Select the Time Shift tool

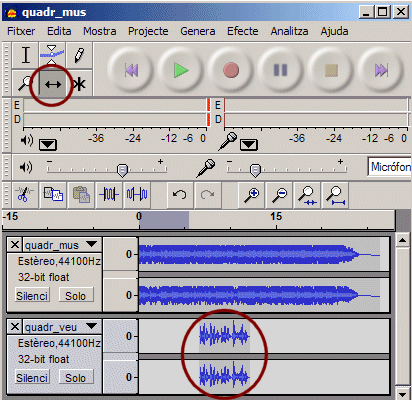(53, 84)
